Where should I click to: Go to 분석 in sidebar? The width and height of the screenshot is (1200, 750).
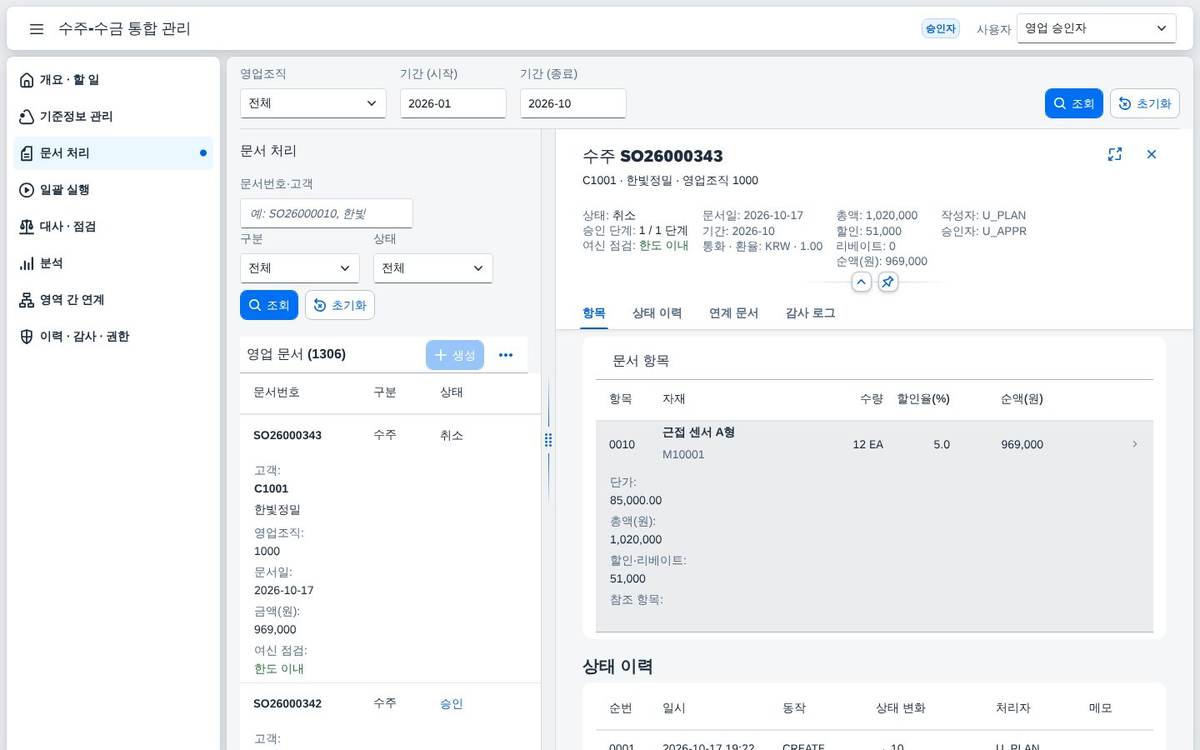click(x=113, y=263)
